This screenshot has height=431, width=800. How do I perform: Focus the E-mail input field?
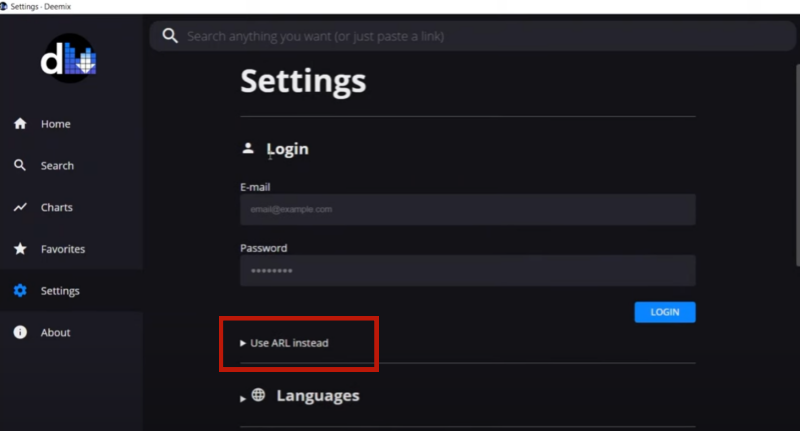tap(468, 209)
